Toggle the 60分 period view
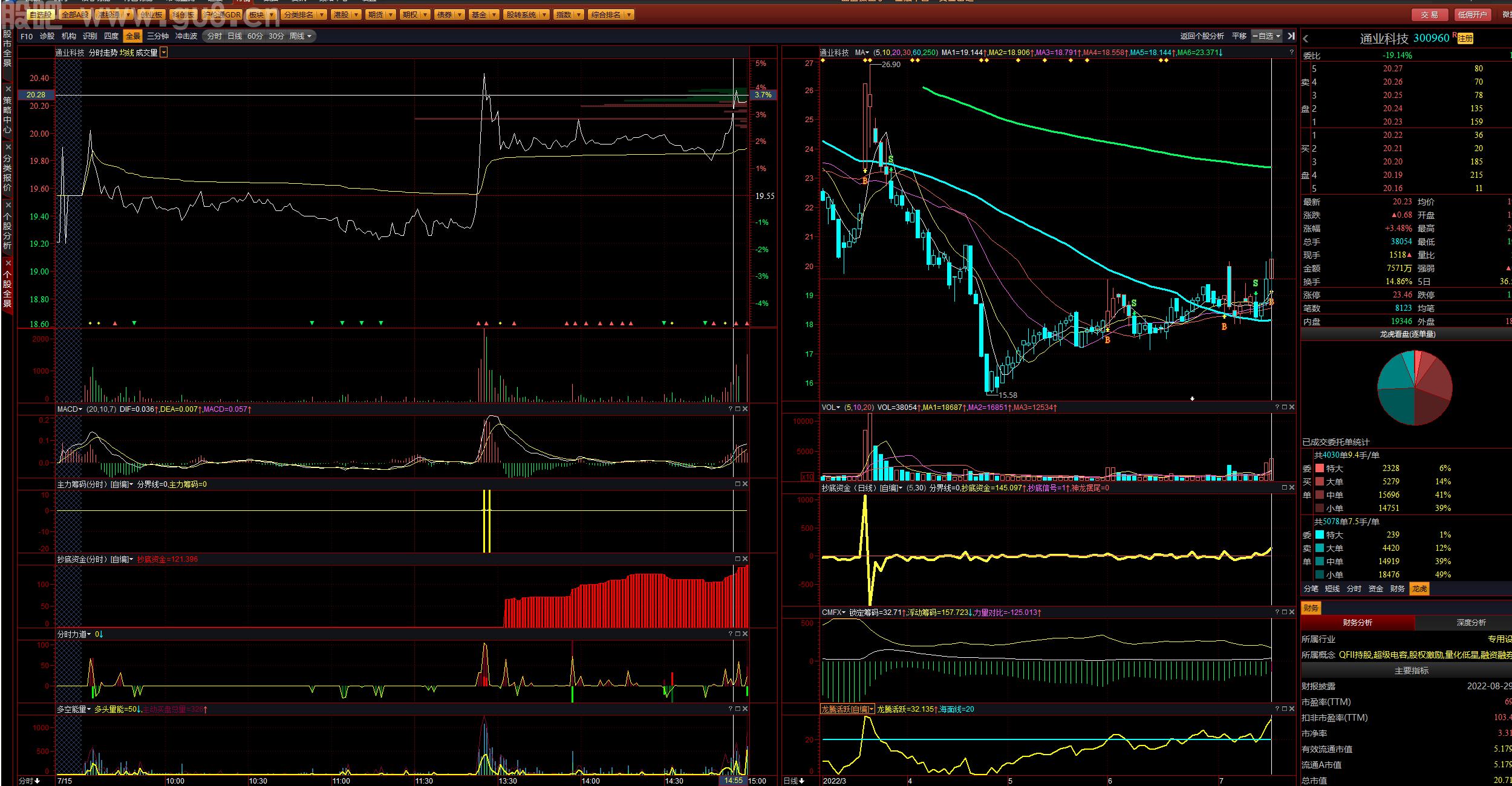This screenshot has height=786, width=1512. pos(255,36)
